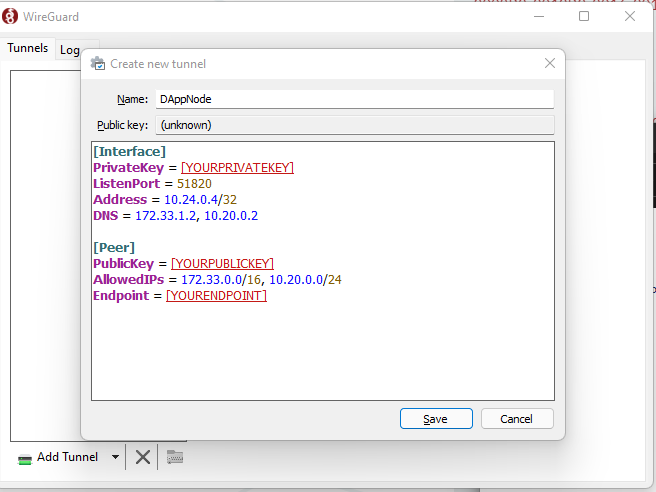656x492 pixels.
Task: Save the new tunnel configuration
Action: pos(436,419)
